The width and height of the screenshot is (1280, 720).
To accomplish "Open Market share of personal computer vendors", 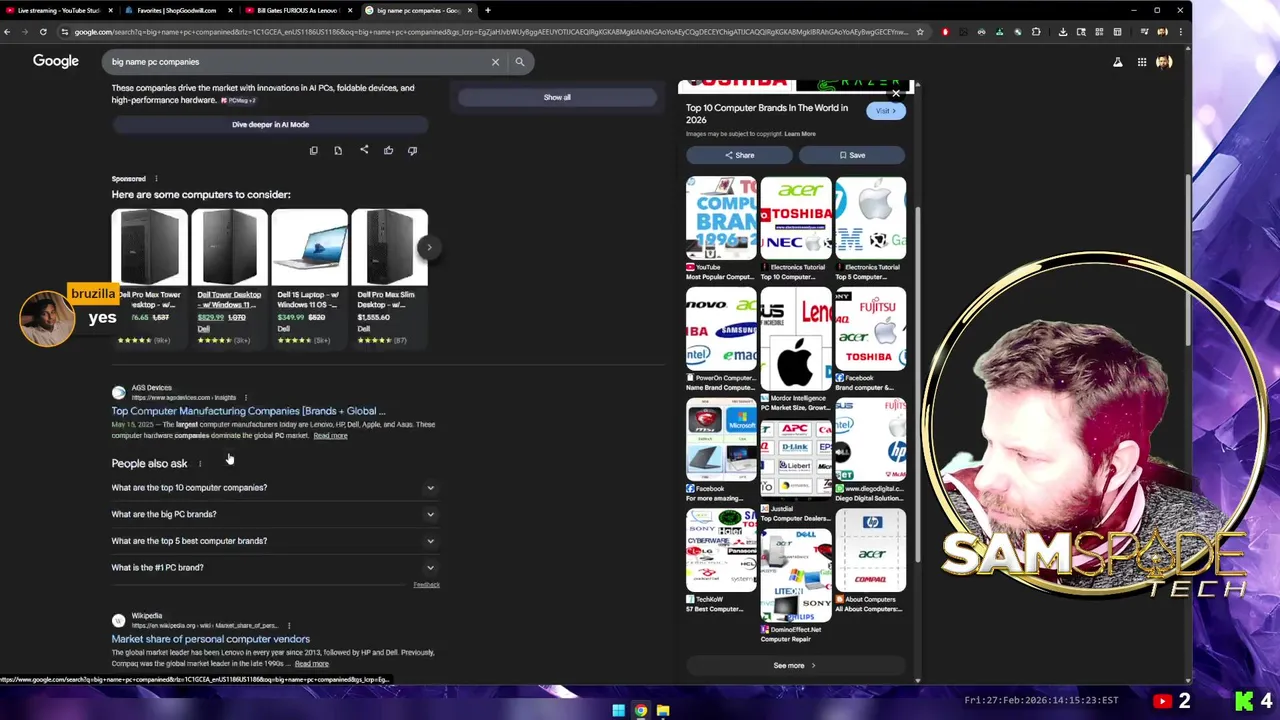I will pos(210,639).
